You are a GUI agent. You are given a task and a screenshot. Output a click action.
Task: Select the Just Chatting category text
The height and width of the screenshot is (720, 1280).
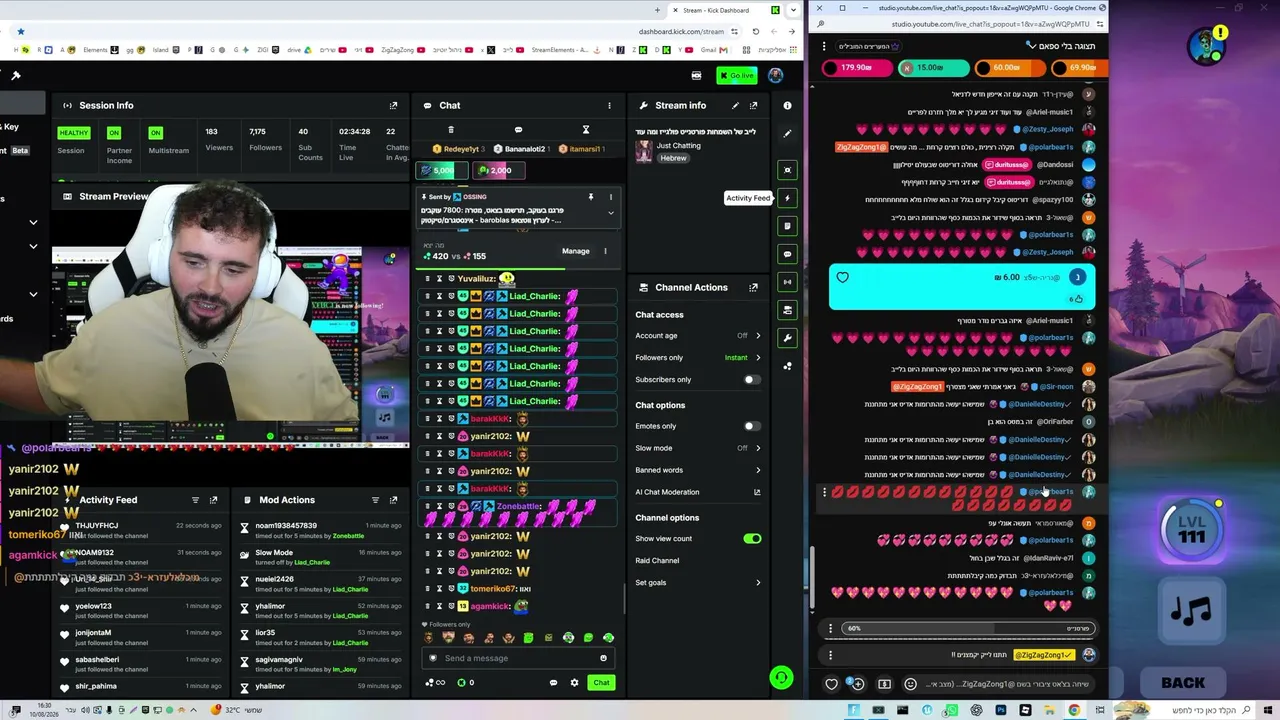(x=679, y=146)
